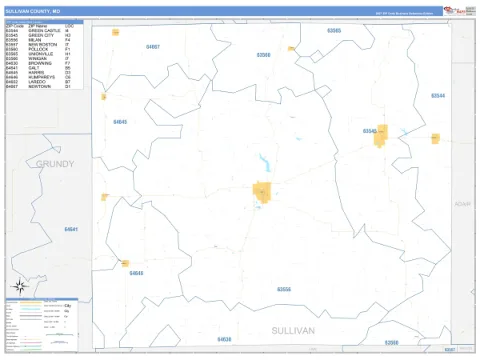Viewport: 480px width, 360px height.
Task: Click the orange Green Castle city area
Action: click(435, 139)
